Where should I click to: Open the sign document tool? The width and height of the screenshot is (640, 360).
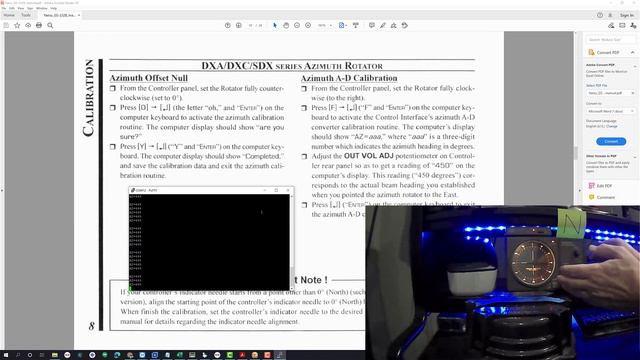point(393,25)
